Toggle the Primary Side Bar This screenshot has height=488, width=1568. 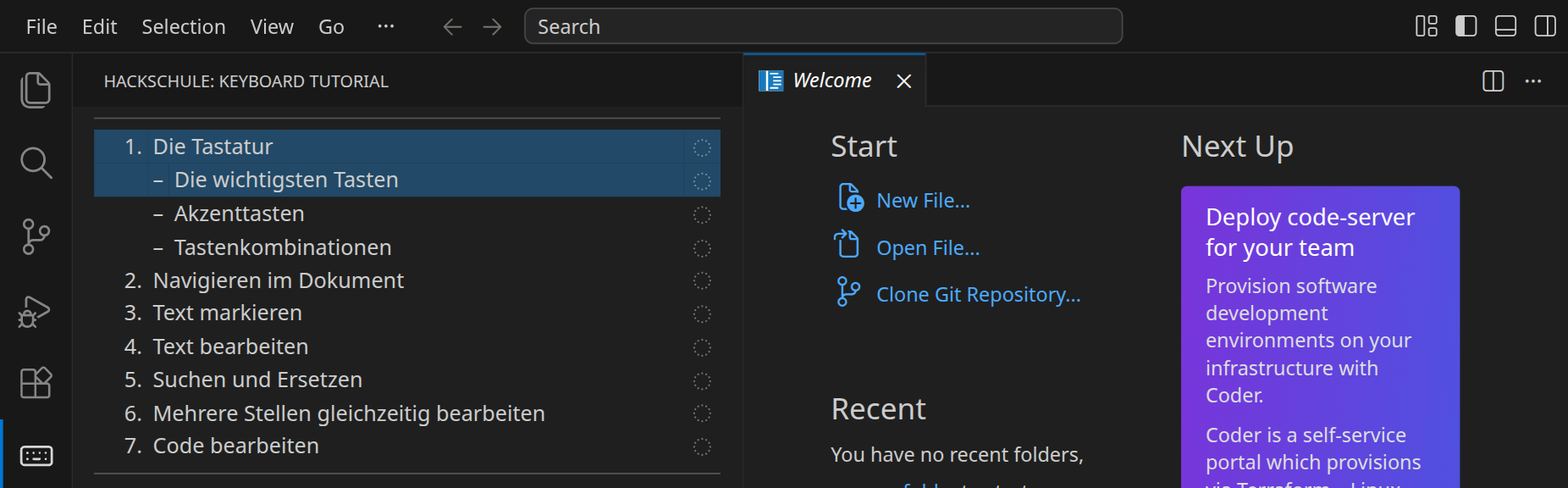pyautogui.click(x=1466, y=26)
